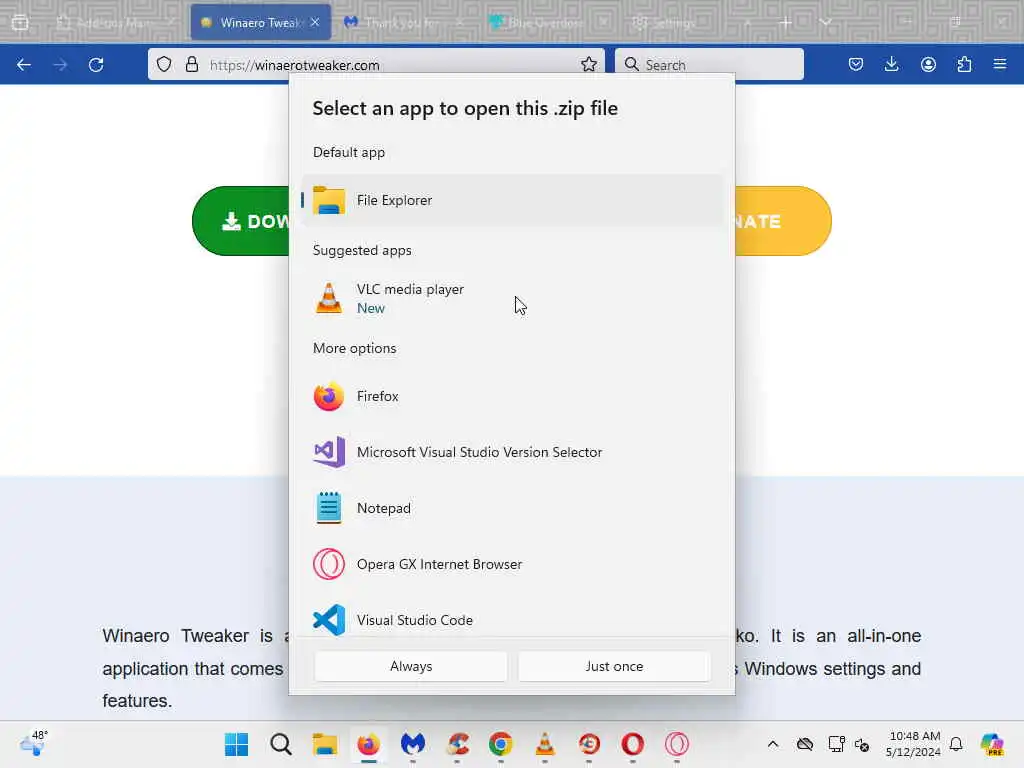
Task: Choose VLC media player from suggested apps
Action: tap(512, 298)
